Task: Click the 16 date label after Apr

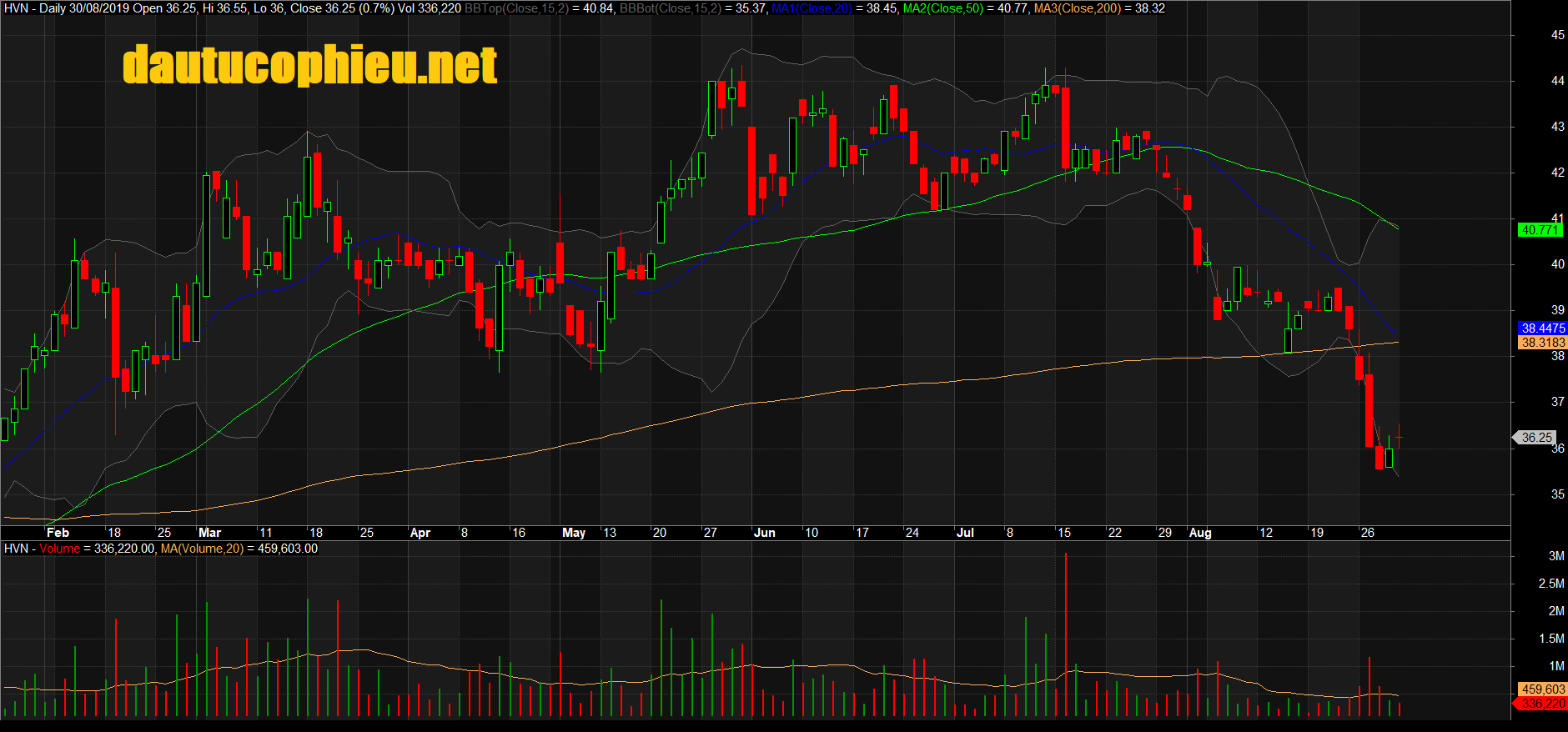Action: [x=519, y=533]
